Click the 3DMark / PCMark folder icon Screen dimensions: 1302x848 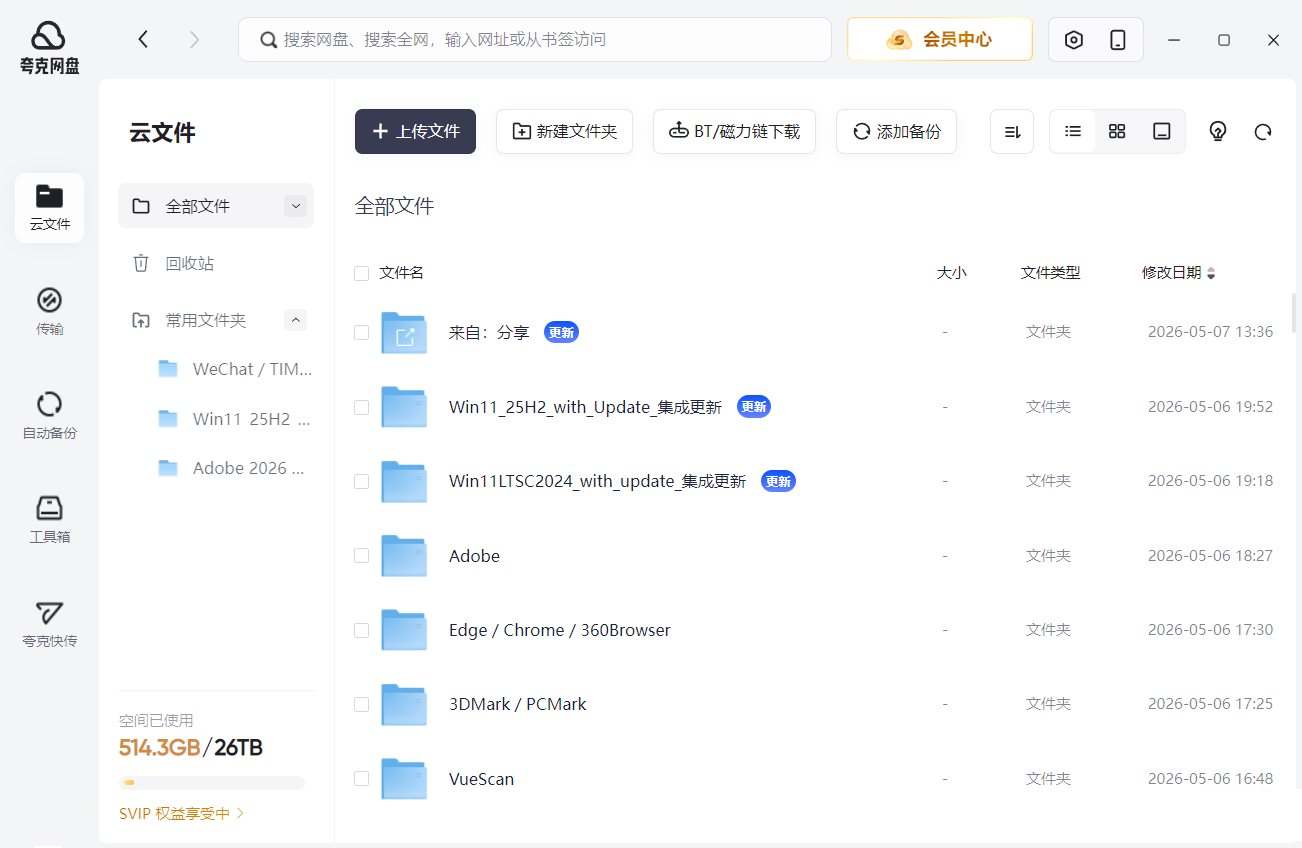(x=404, y=705)
